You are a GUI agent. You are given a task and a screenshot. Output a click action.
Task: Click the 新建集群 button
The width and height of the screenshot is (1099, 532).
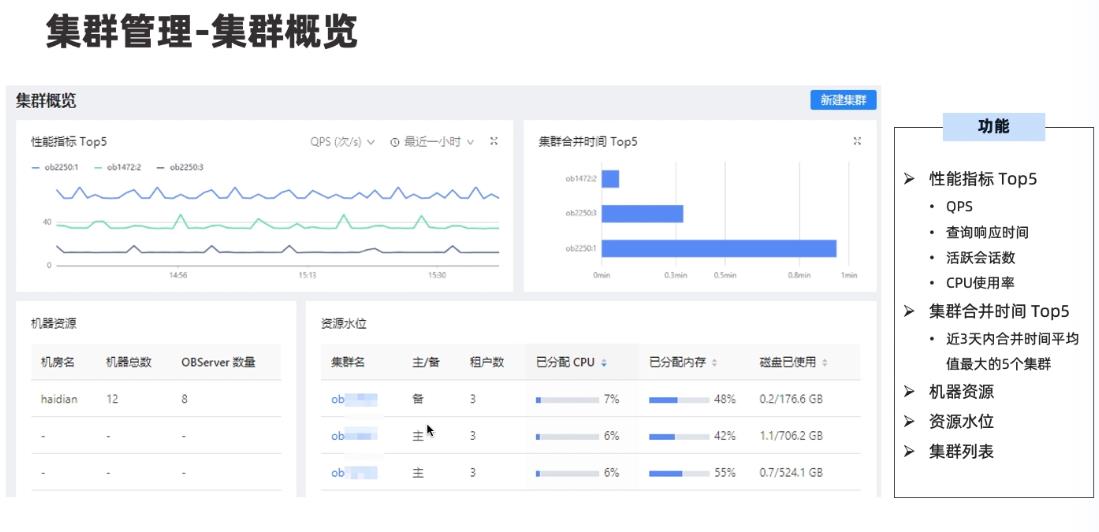pos(843,100)
